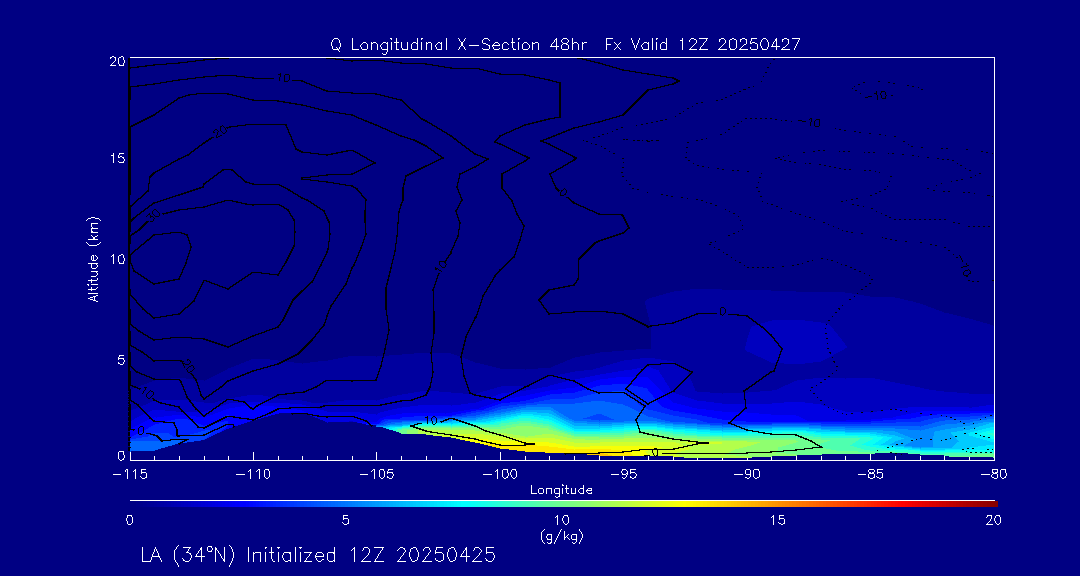Click the 10 km altitude tick label
Screen dimensions: 1080x576
pos(115,258)
